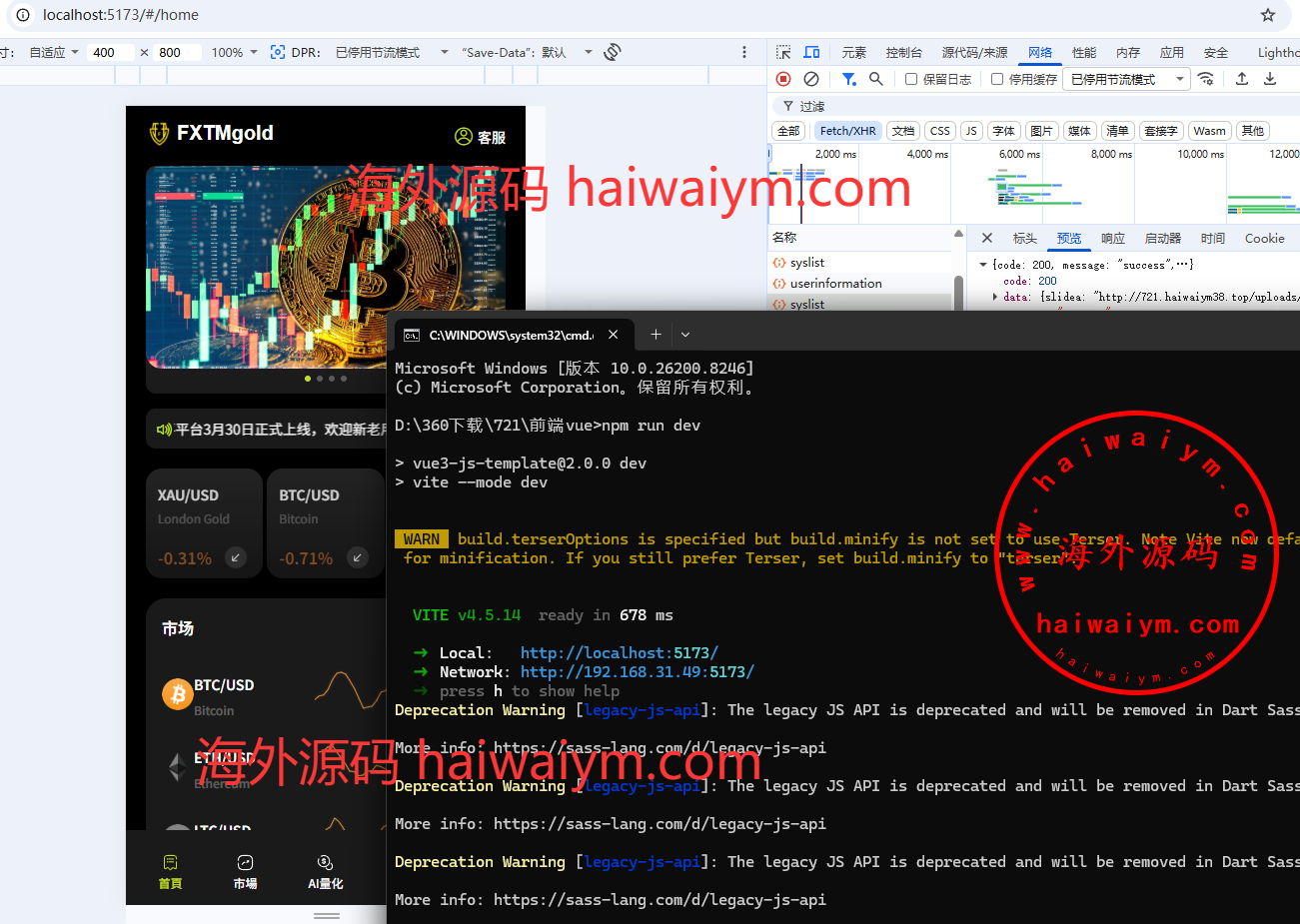The width and height of the screenshot is (1300, 924).
Task: Open the 100% zoom dropdown
Action: (234, 52)
